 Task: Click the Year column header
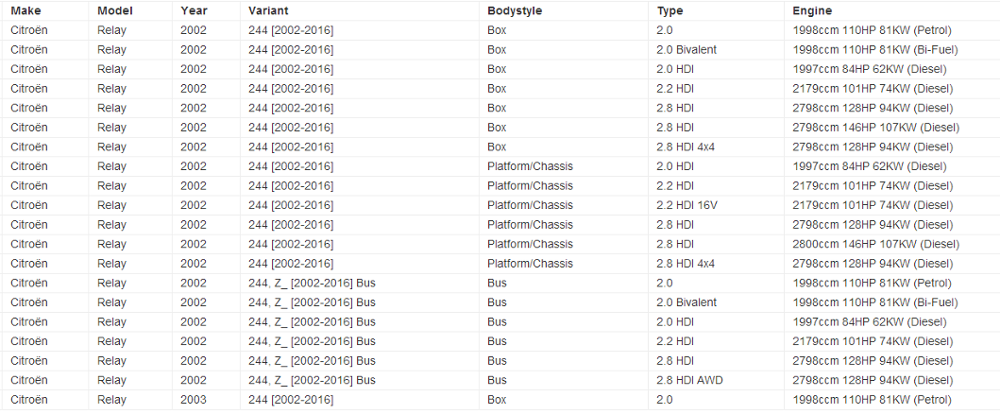point(194,10)
